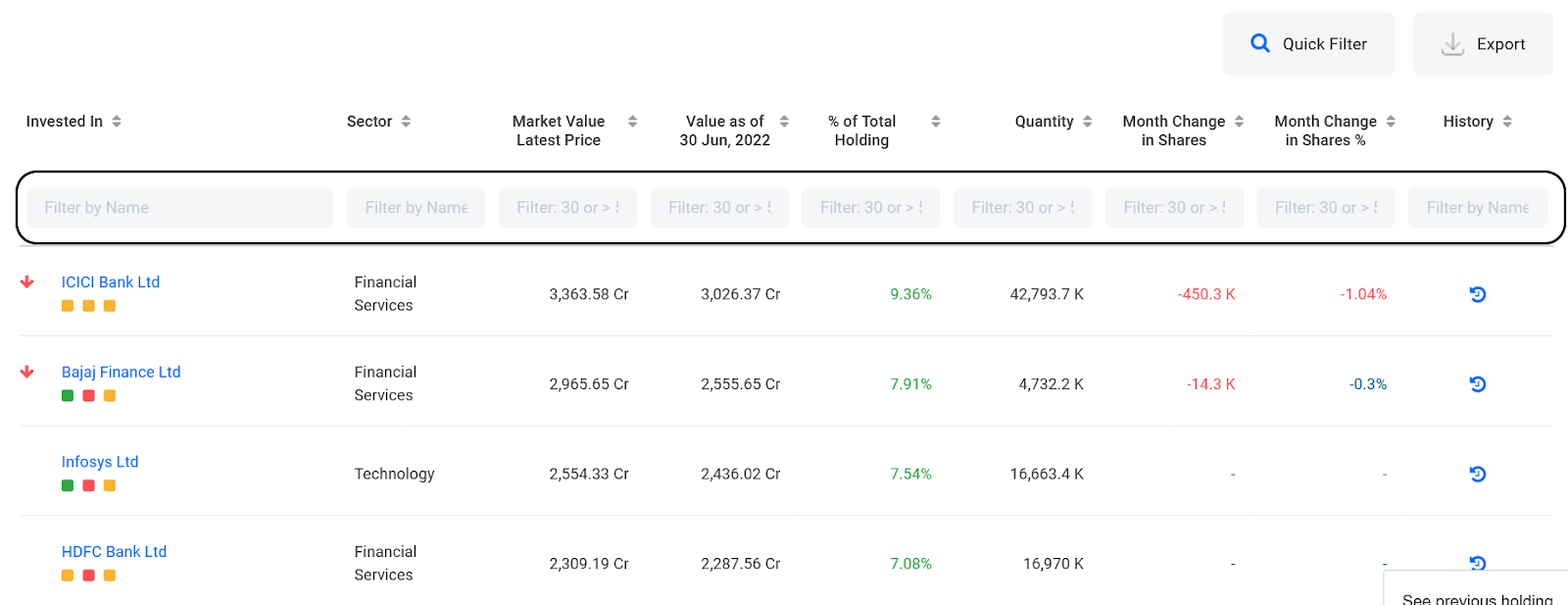Screen dimensions: 1568x605
Task: Select Infosys quantity 16,663.4 K
Action: click(x=1047, y=474)
